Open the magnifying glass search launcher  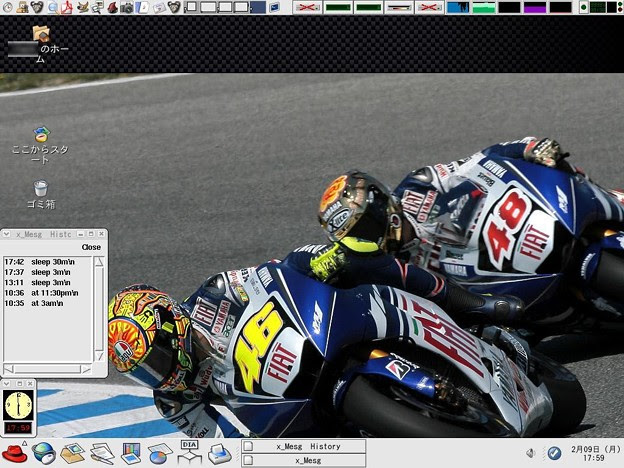point(53,7)
